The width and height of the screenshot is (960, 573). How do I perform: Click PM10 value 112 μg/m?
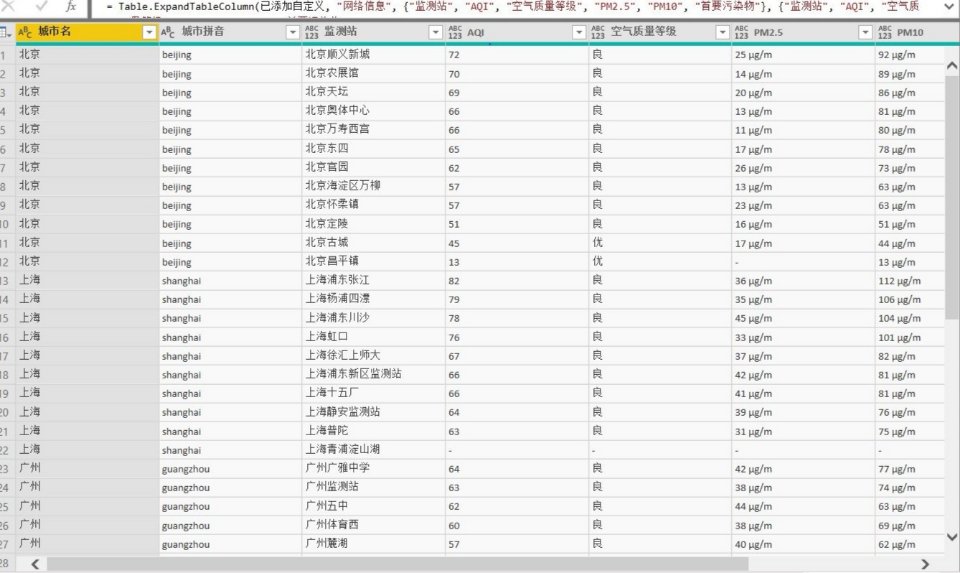910,280
